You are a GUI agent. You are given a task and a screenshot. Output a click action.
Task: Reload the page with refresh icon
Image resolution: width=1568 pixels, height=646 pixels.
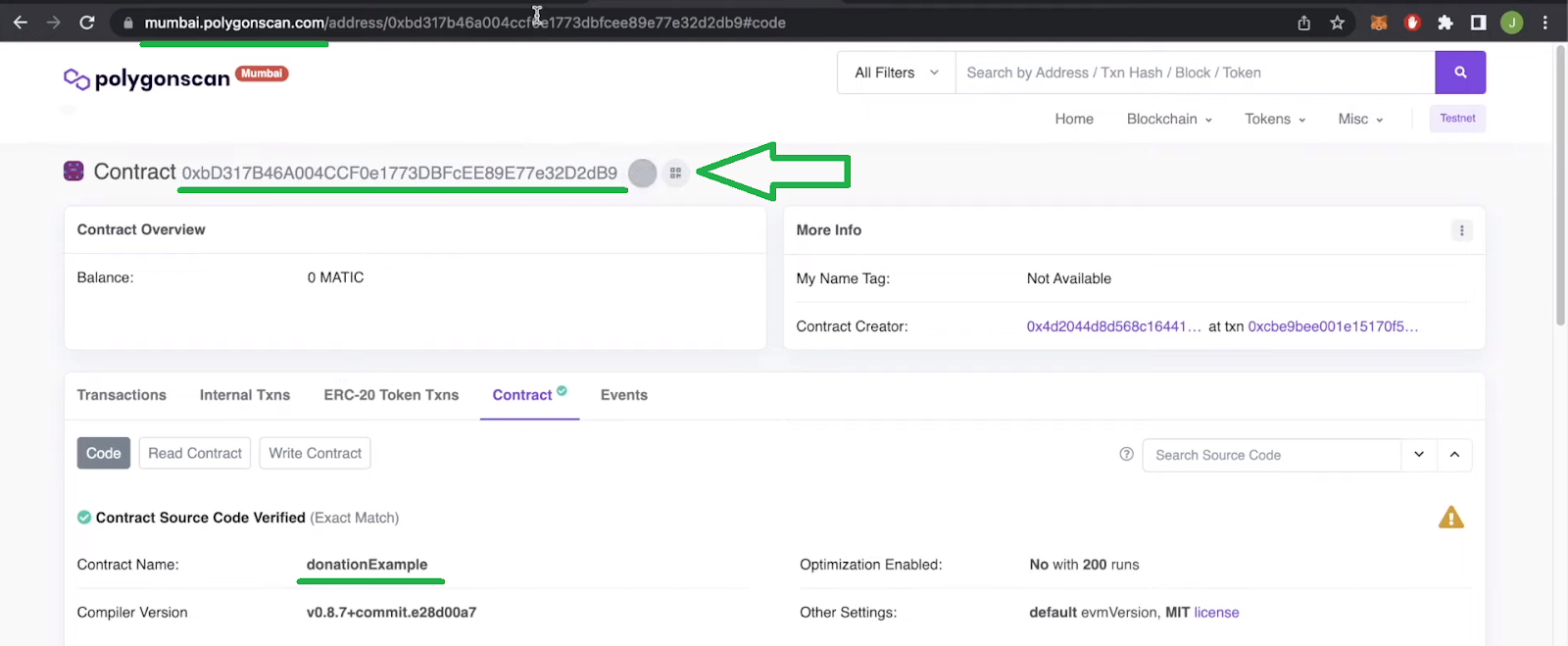coord(87,22)
